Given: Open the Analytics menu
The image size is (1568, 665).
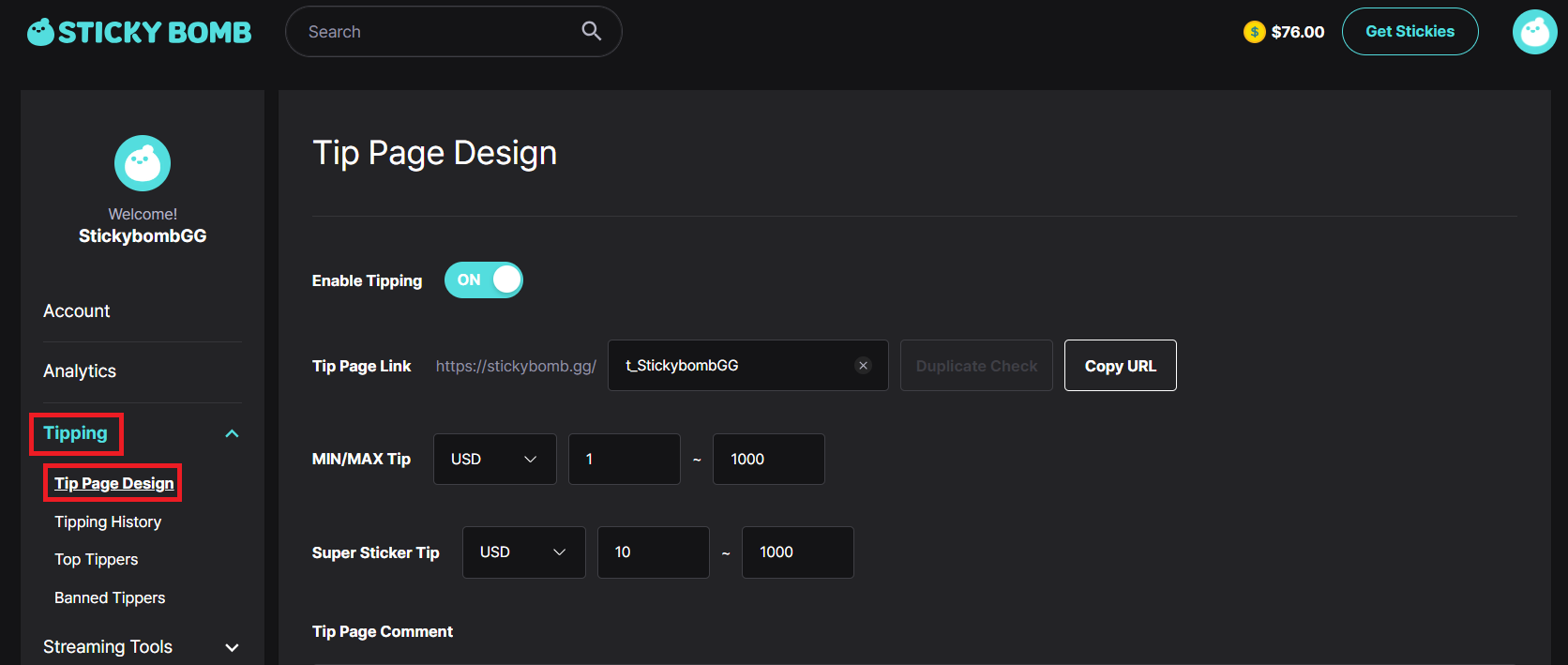Looking at the screenshot, I should pos(80,370).
